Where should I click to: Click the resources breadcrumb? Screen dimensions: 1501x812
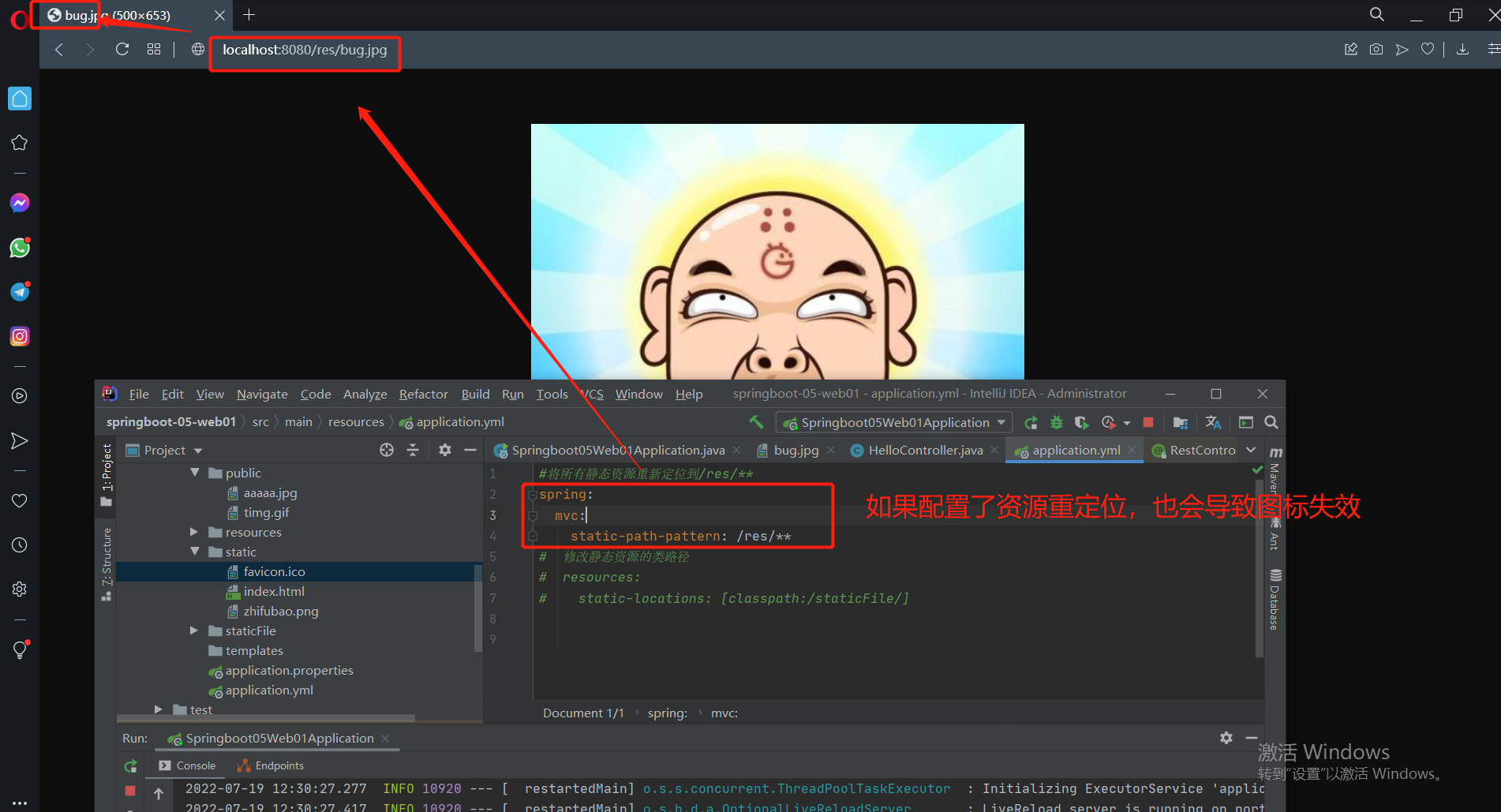(356, 422)
